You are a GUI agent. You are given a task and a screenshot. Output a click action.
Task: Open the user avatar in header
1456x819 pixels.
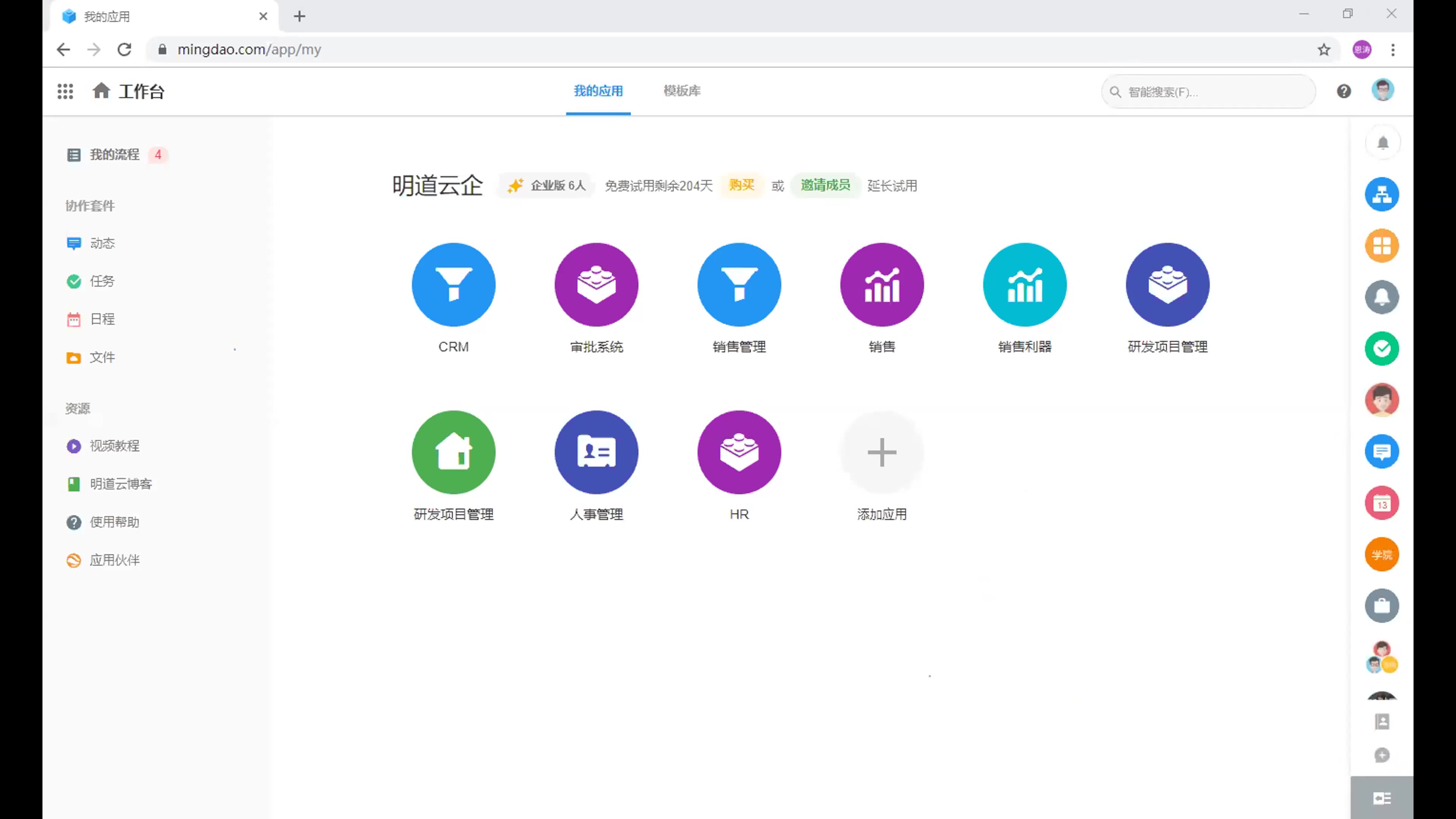coord(1382,90)
